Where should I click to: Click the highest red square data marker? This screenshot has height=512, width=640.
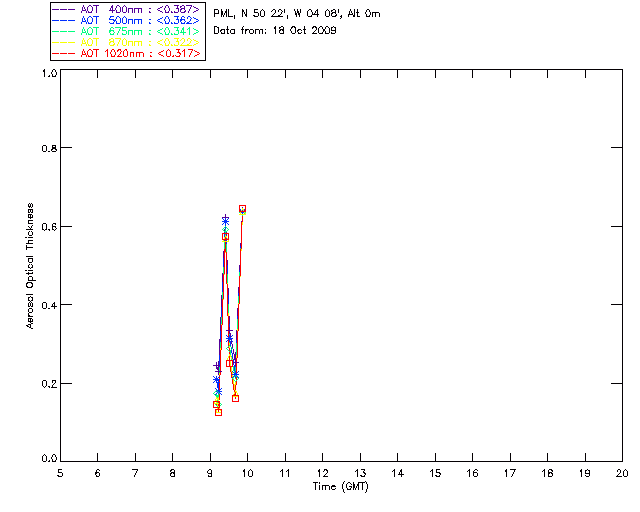click(x=242, y=209)
